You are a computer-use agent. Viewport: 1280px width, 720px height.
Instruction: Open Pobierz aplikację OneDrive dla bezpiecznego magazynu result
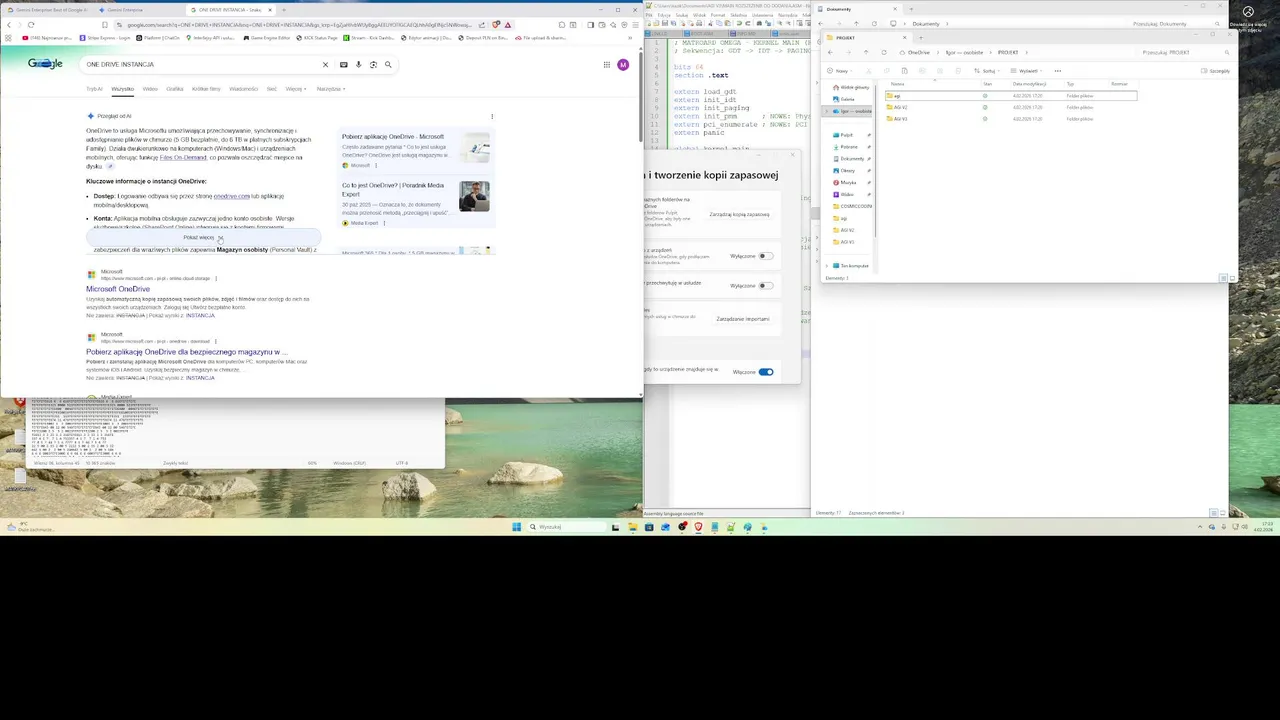point(186,352)
